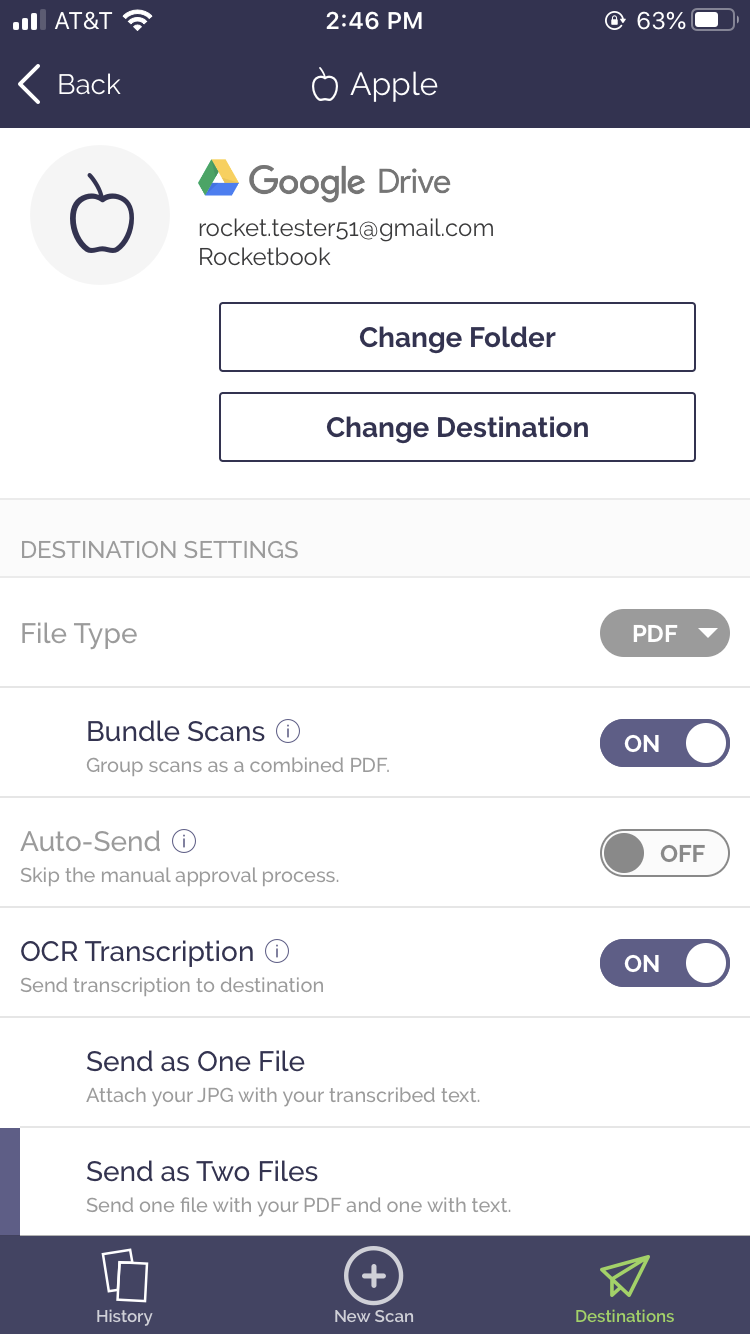This screenshot has height=1334, width=750.
Task: Disable OCR Transcription toggle
Action: [664, 964]
